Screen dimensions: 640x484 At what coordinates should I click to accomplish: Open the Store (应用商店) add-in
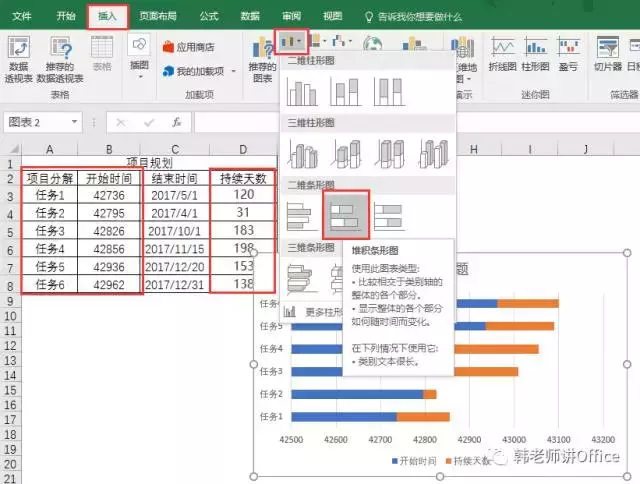pyautogui.click(x=189, y=47)
